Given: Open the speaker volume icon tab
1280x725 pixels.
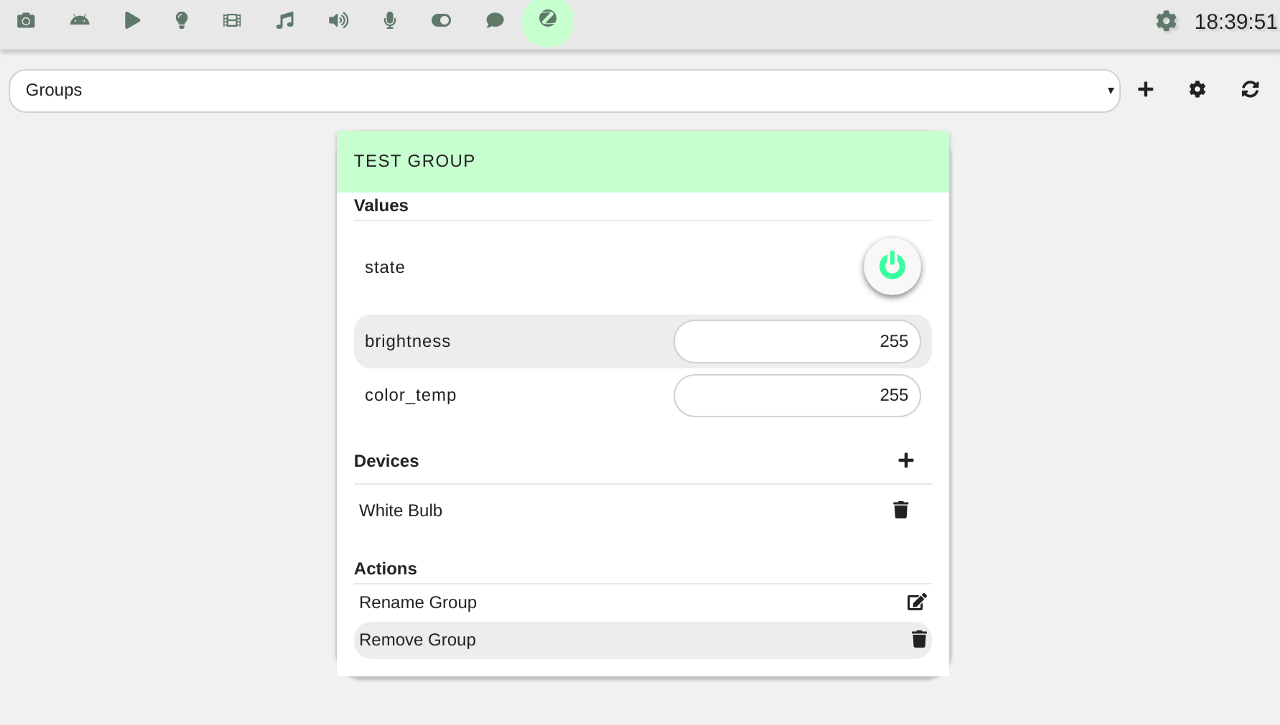Looking at the screenshot, I should click(x=339, y=20).
